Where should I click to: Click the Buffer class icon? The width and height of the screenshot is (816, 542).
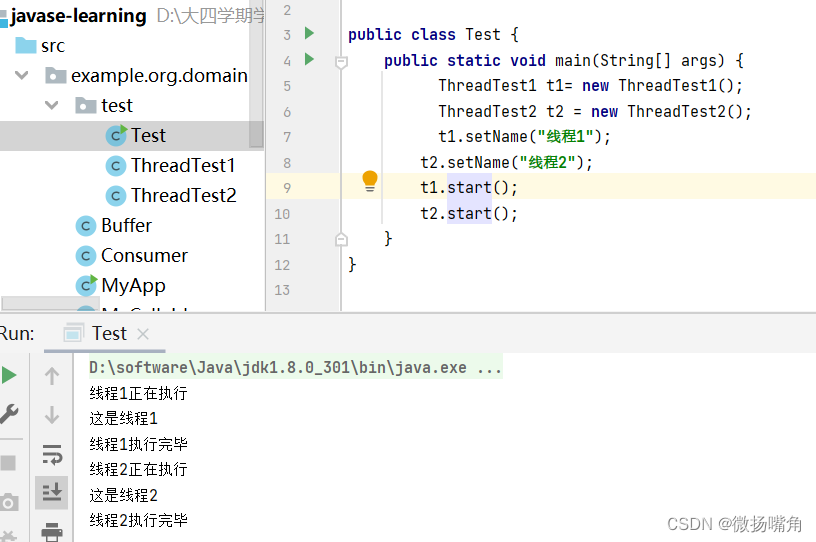(86, 226)
